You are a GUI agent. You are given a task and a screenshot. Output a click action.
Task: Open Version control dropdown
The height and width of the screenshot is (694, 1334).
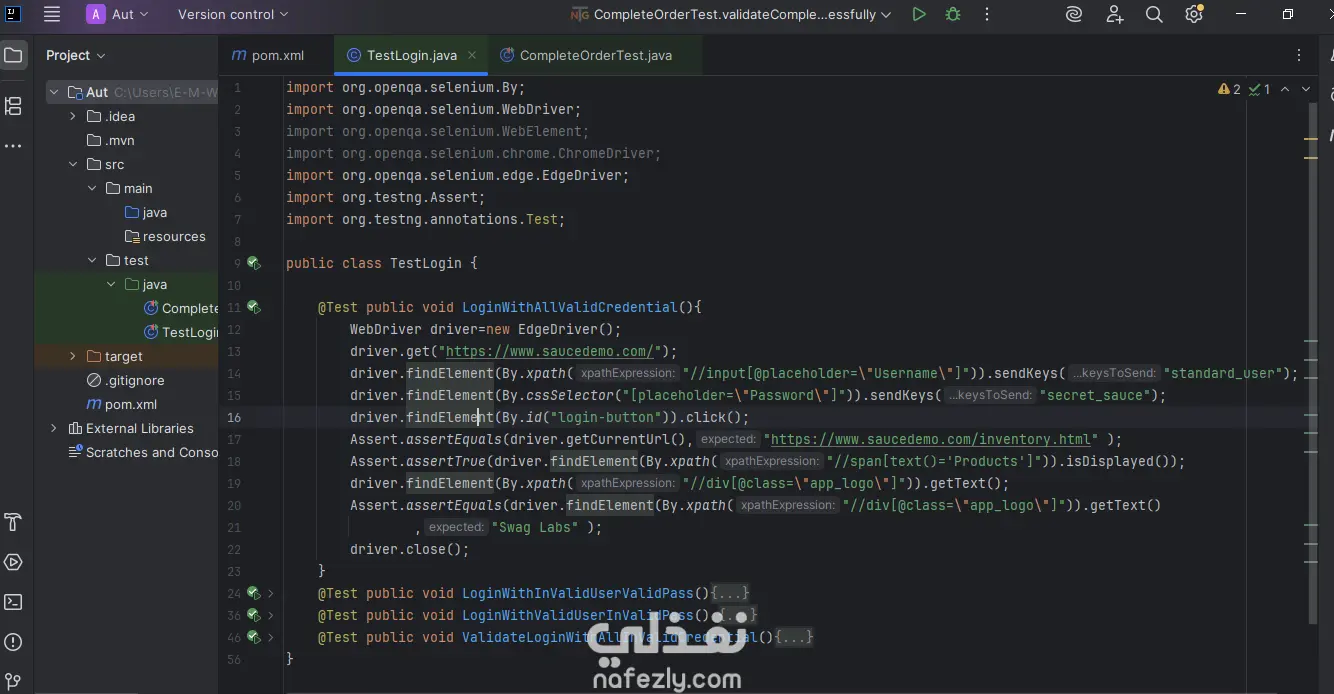[233, 14]
